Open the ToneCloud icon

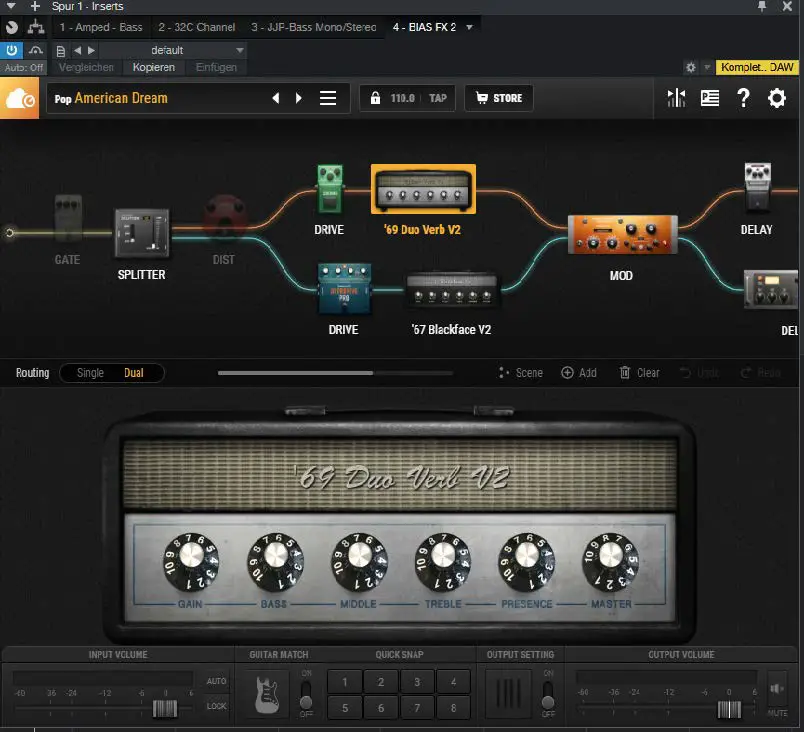(x=20, y=99)
